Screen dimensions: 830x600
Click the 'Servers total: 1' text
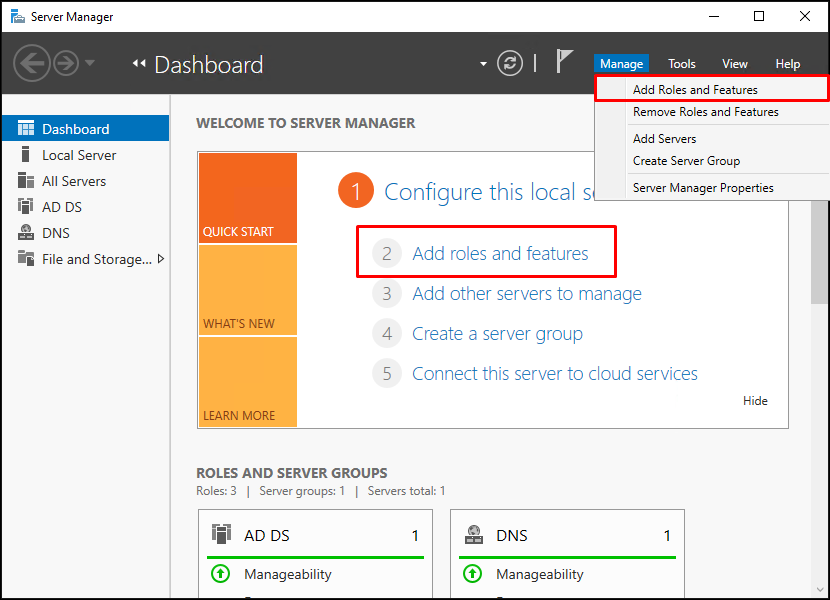tap(406, 491)
